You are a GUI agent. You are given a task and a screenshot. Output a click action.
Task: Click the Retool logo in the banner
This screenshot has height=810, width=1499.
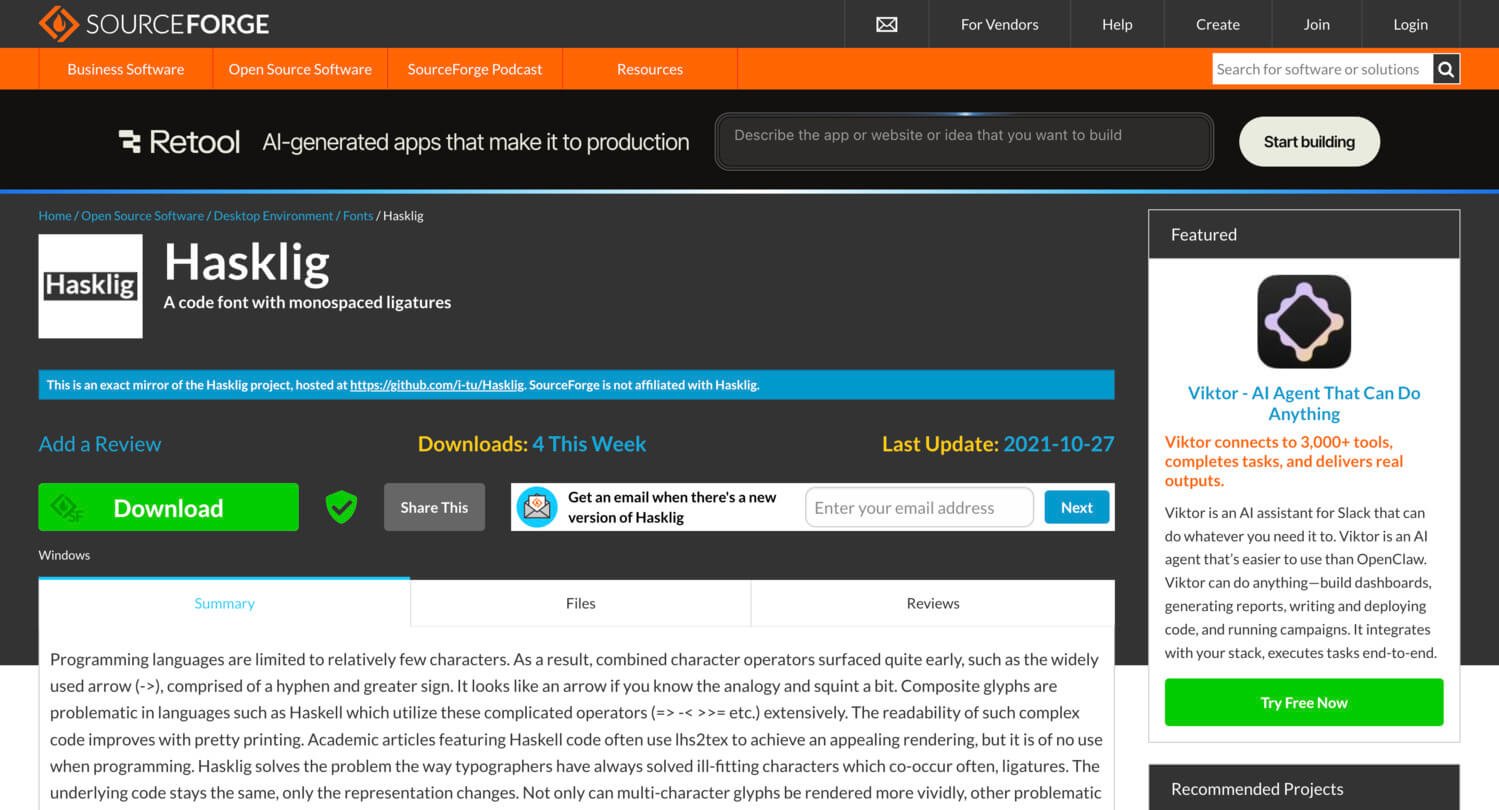(179, 142)
